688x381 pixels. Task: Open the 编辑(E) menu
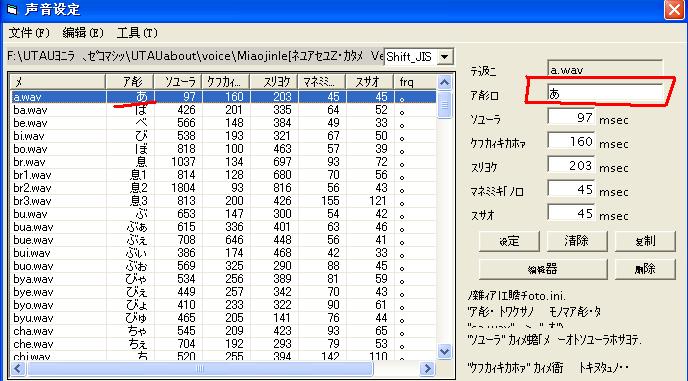click(x=83, y=33)
